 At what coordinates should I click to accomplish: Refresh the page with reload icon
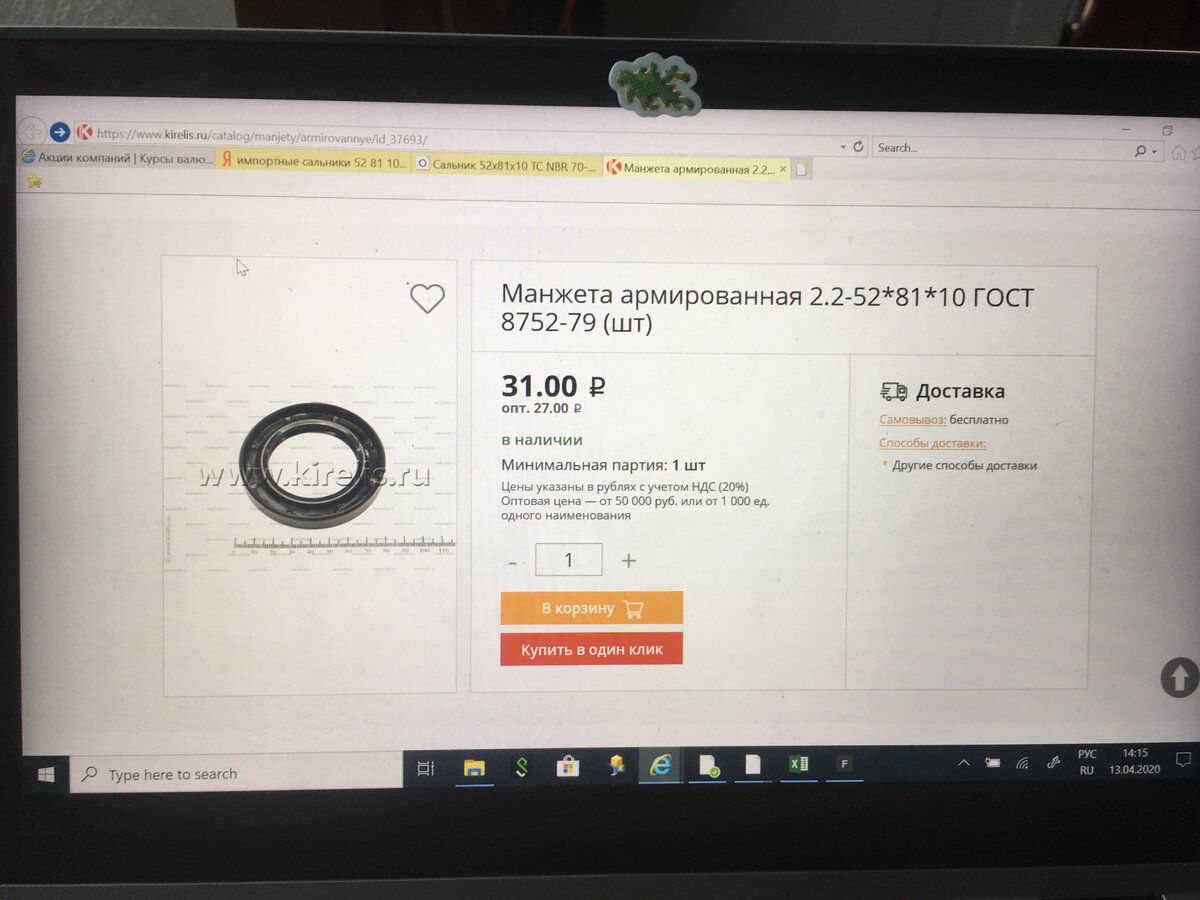pyautogui.click(x=858, y=147)
